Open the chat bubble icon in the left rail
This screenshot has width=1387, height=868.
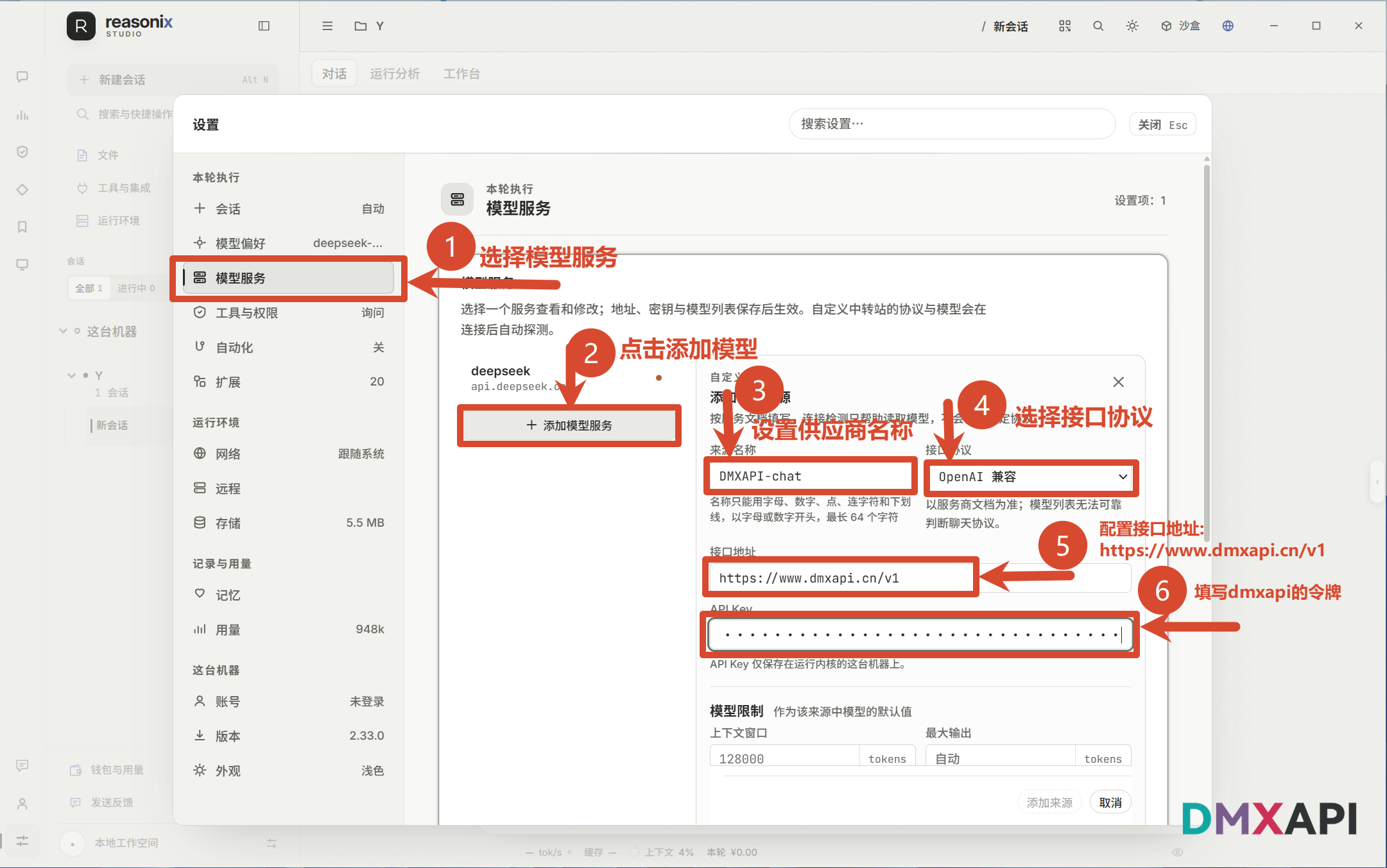(22, 77)
